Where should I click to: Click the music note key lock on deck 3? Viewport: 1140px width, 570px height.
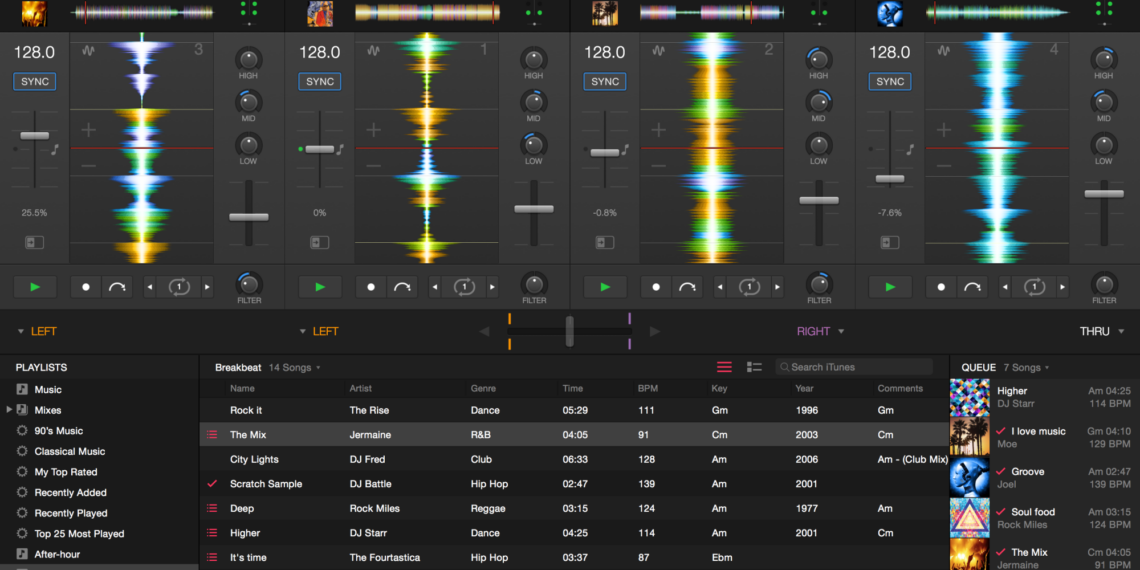pos(56,148)
